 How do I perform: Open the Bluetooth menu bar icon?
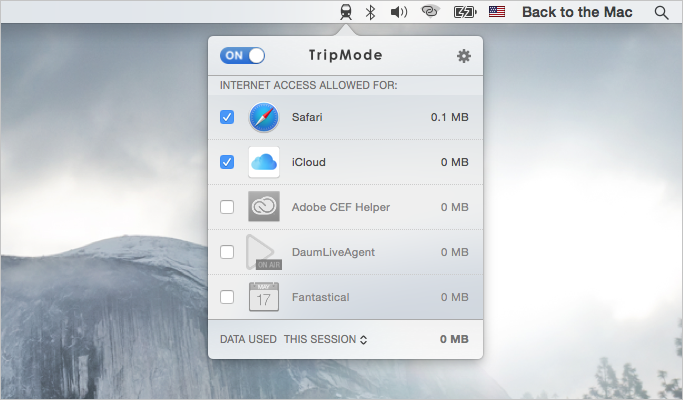coord(370,12)
